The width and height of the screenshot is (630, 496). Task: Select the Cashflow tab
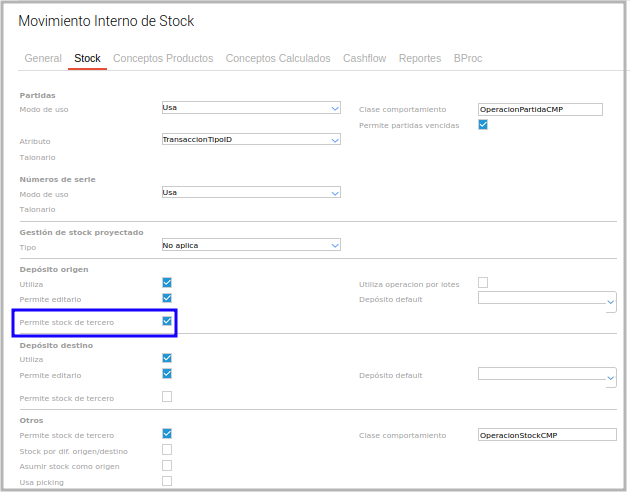(364, 59)
